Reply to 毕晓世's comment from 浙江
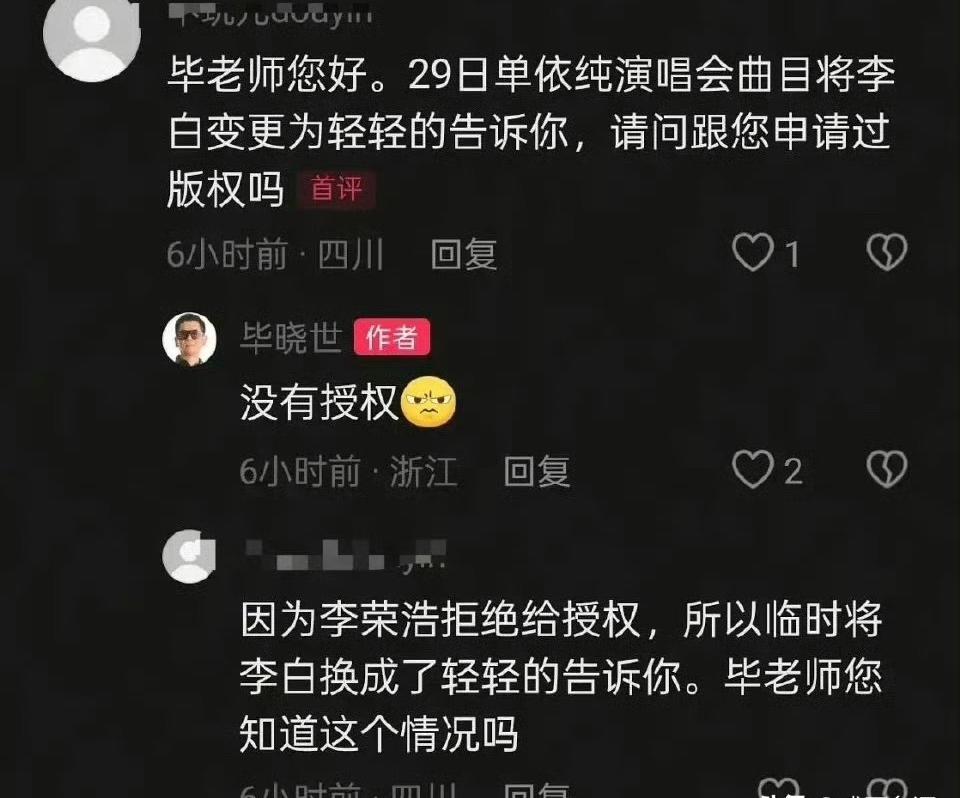Viewport: 960px width, 798px height. pyautogui.click(x=536, y=472)
